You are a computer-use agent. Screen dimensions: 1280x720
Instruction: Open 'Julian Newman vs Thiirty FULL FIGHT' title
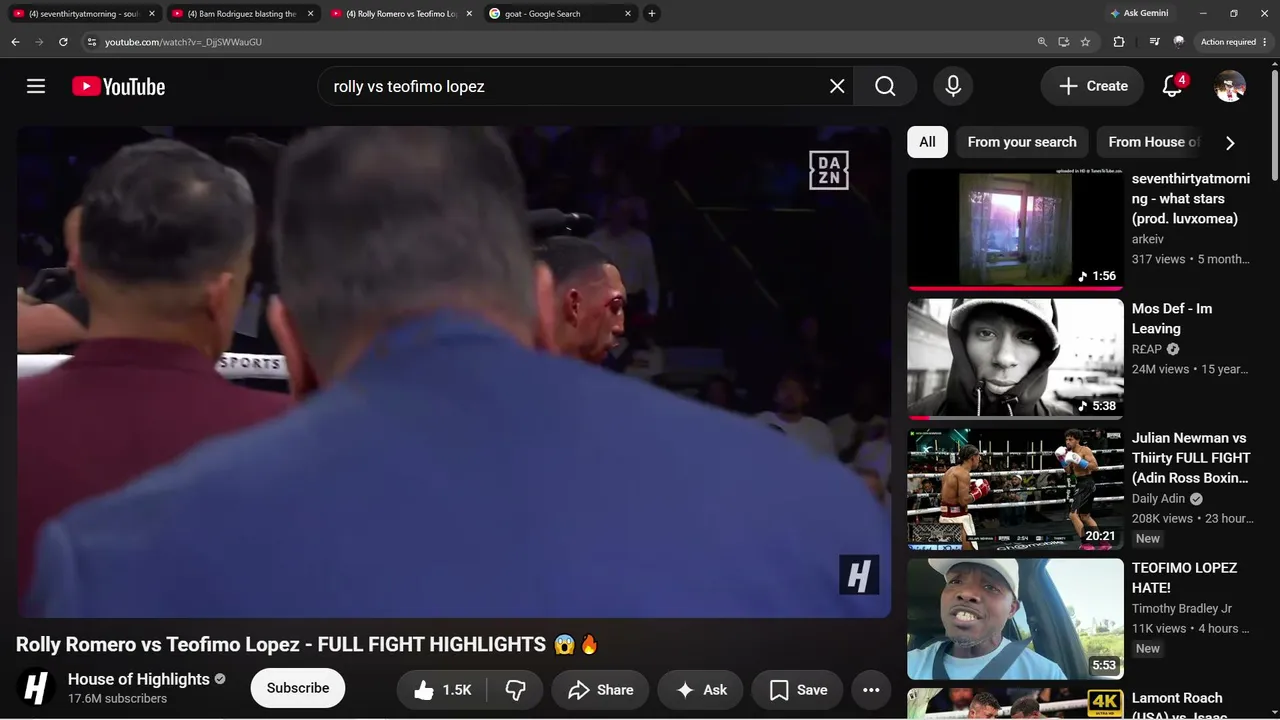click(1191, 458)
